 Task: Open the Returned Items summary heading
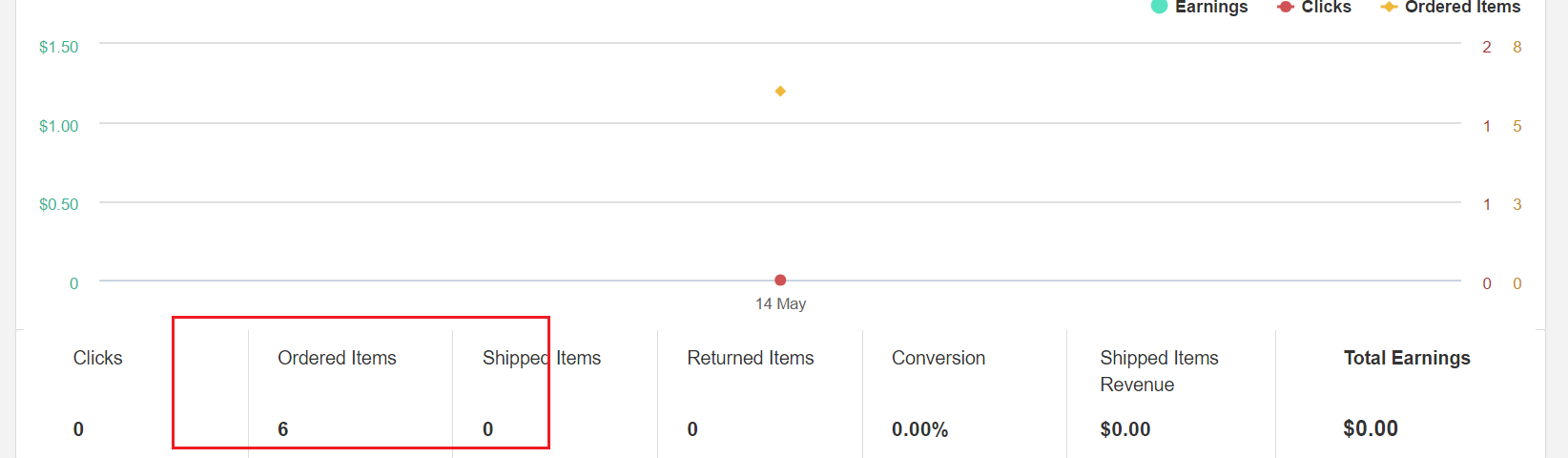tap(750, 358)
